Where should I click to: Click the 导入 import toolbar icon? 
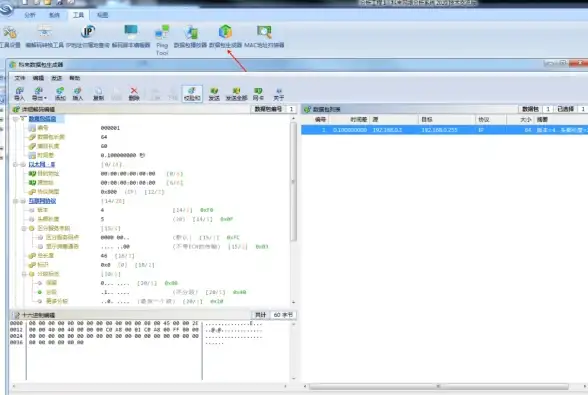pyautogui.click(x=19, y=94)
